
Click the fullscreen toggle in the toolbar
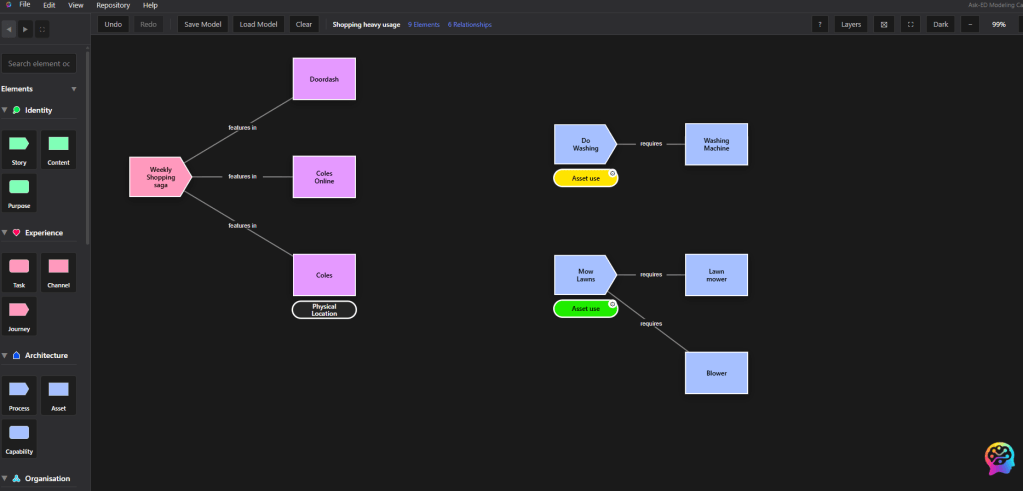point(910,24)
